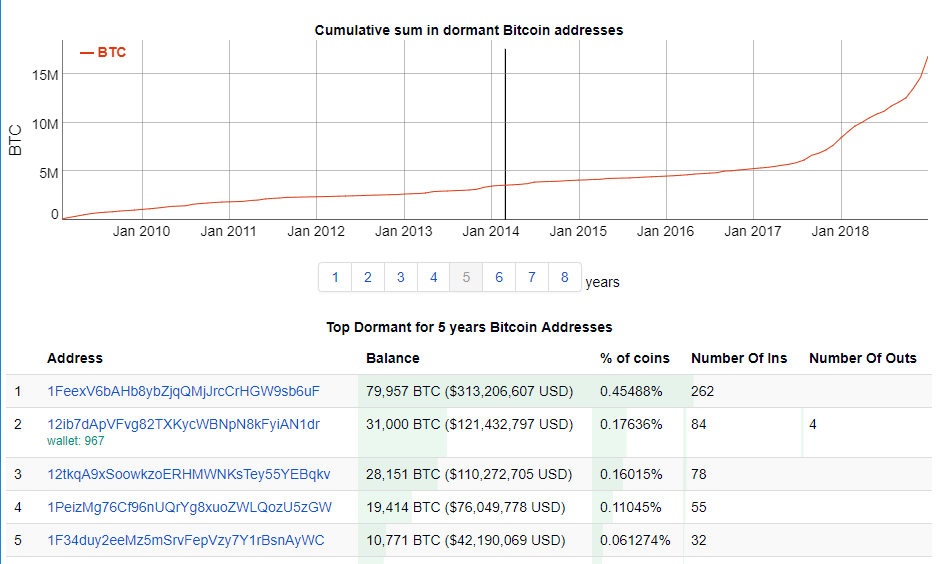
Task: Click balance 10,771 BTC ($42,190,069 USD)
Action: [x=466, y=540]
